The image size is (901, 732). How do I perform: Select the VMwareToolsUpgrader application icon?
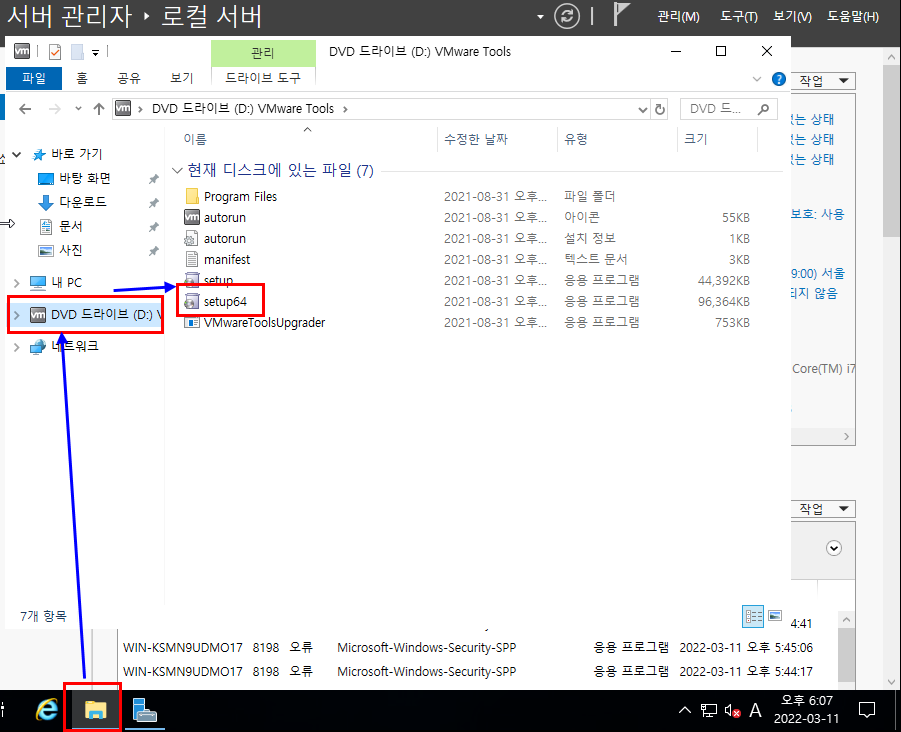click(192, 322)
